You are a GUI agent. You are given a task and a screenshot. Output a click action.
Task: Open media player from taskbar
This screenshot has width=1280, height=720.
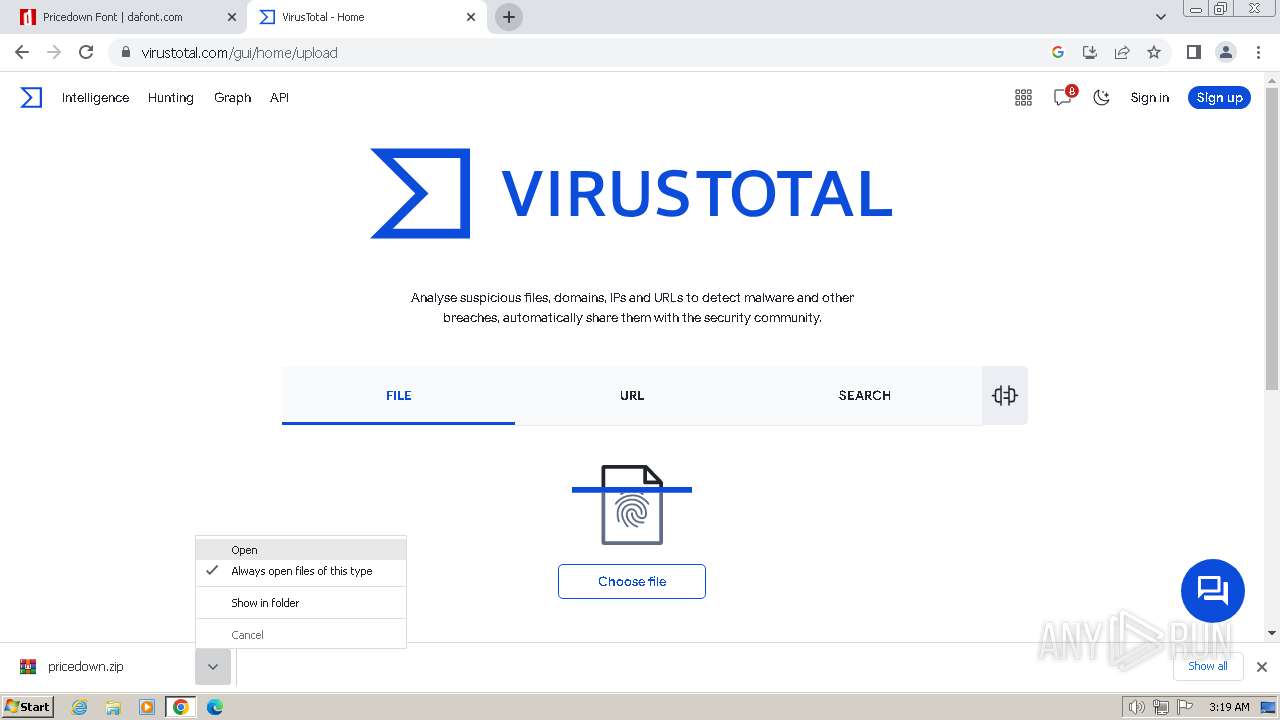147,707
